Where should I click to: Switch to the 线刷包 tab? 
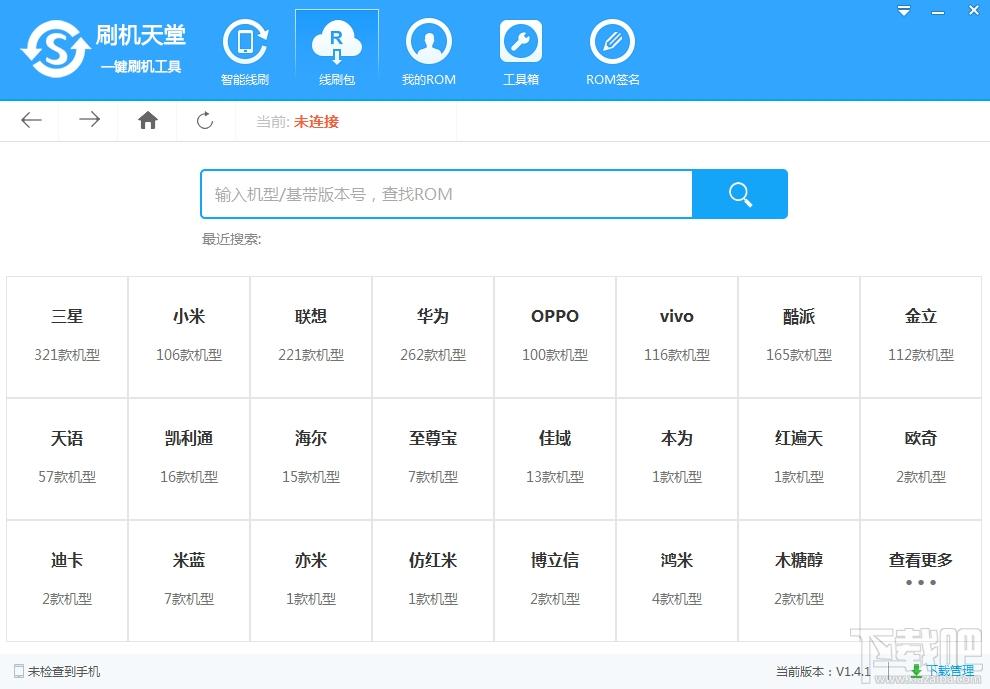(337, 52)
